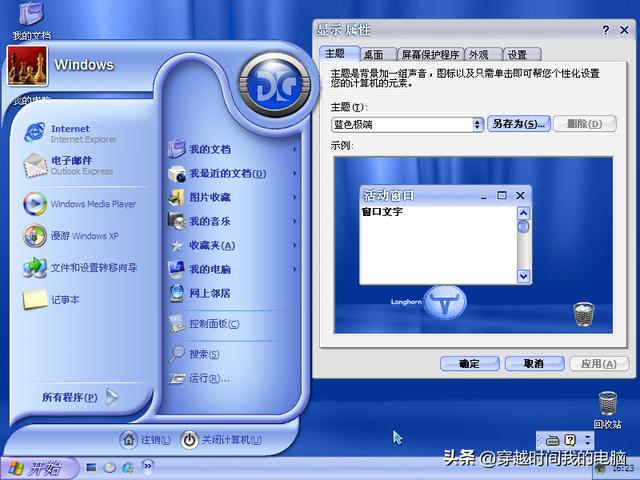
Task: Expand 图片收藏 submenu arrow
Action: coord(295,198)
